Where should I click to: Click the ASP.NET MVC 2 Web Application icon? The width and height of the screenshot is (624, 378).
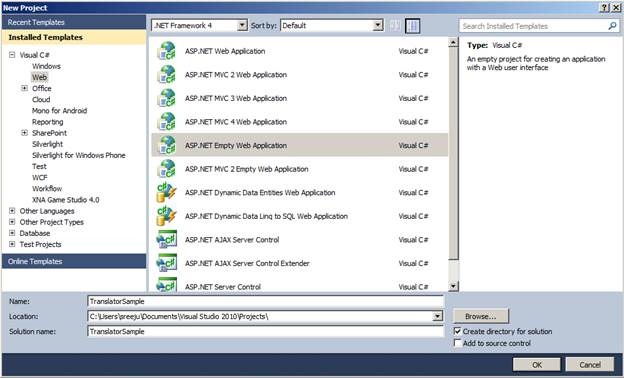[167, 75]
